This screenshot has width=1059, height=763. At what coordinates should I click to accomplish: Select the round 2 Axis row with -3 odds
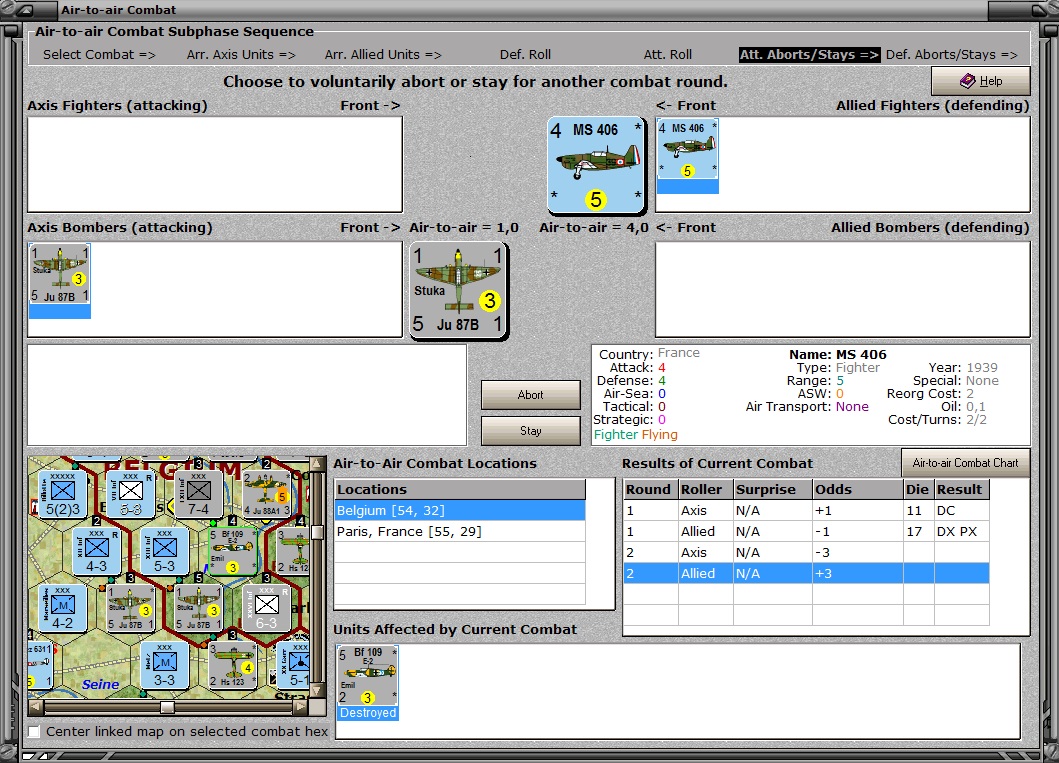(x=806, y=552)
